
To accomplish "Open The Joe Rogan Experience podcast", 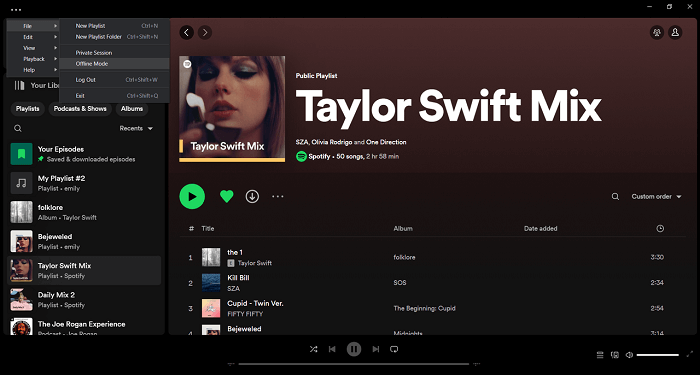I will tap(84, 327).
